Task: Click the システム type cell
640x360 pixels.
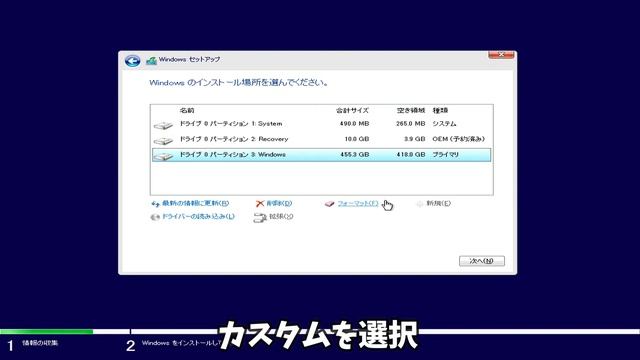Action: (444, 124)
